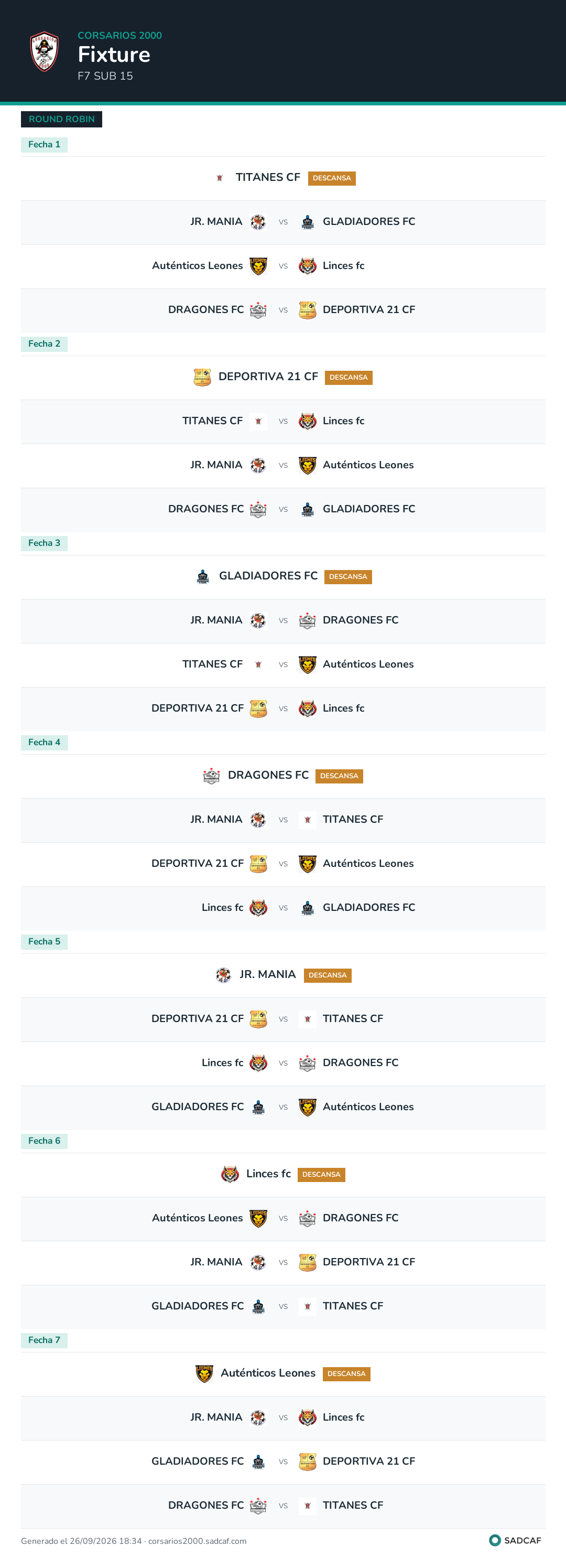Click Auténticos Leones name in Fecha 7 rest row

(268, 1373)
